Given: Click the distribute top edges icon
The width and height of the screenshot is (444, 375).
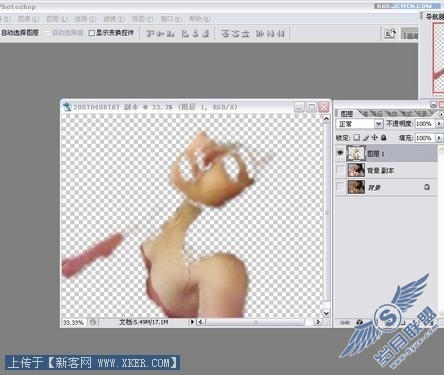Looking at the screenshot, I should tap(226, 33).
